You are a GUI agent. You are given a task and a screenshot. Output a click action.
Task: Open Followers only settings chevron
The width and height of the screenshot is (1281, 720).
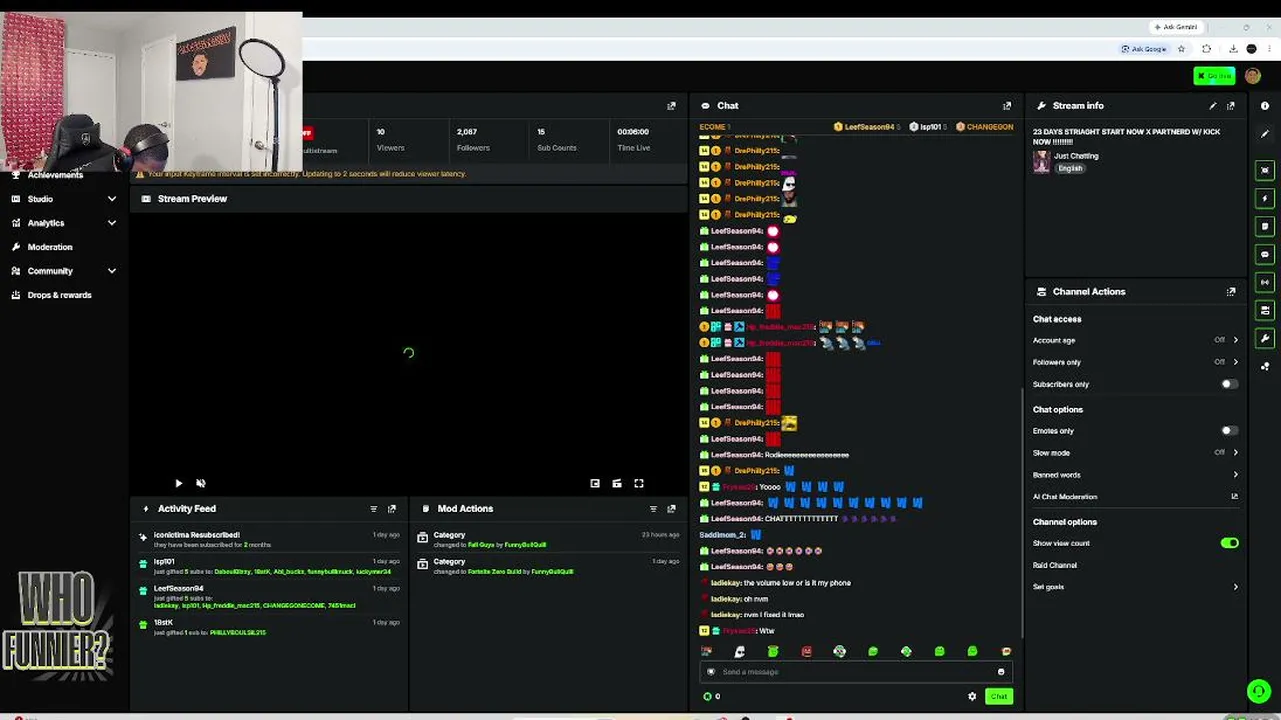click(x=1235, y=362)
